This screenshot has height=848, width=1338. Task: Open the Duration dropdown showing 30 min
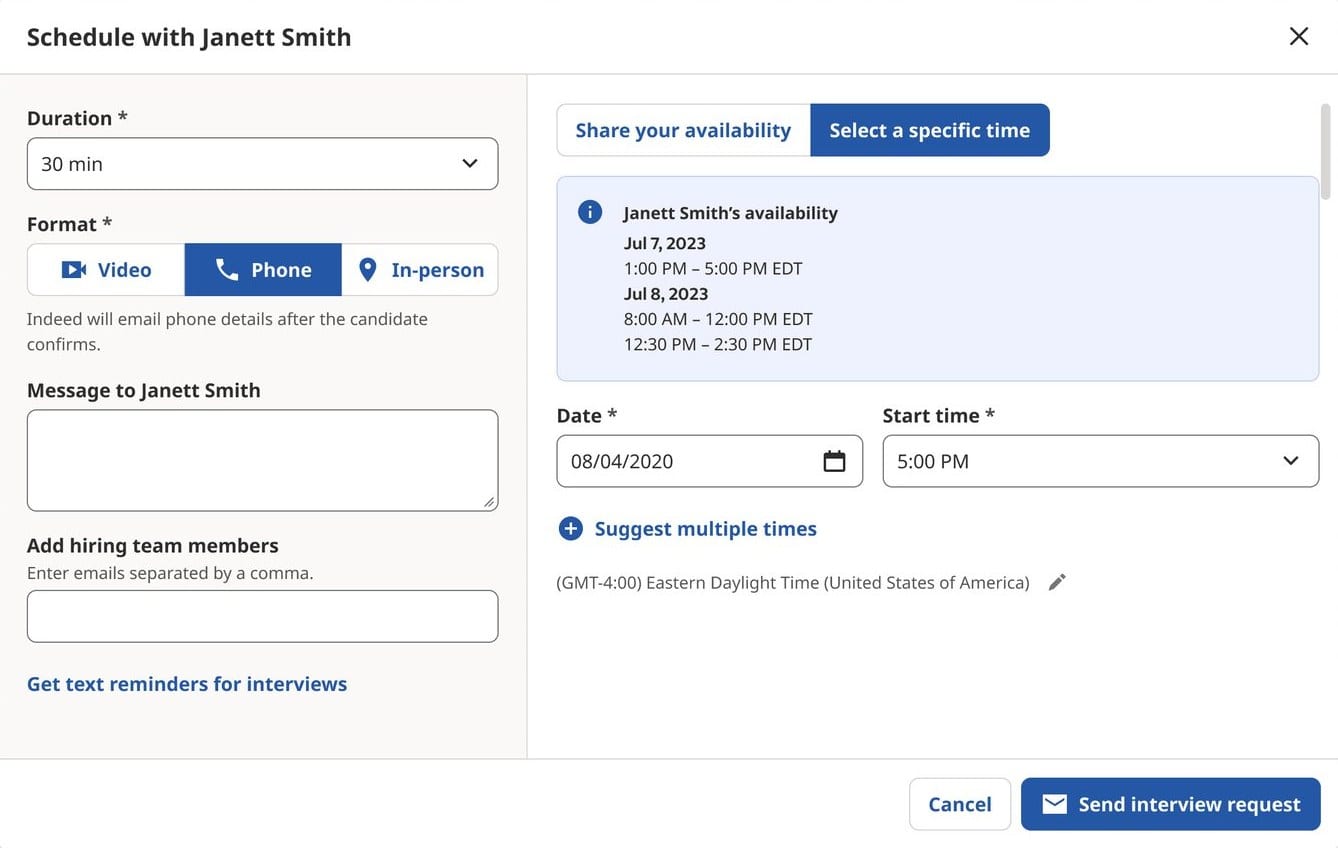[262, 164]
